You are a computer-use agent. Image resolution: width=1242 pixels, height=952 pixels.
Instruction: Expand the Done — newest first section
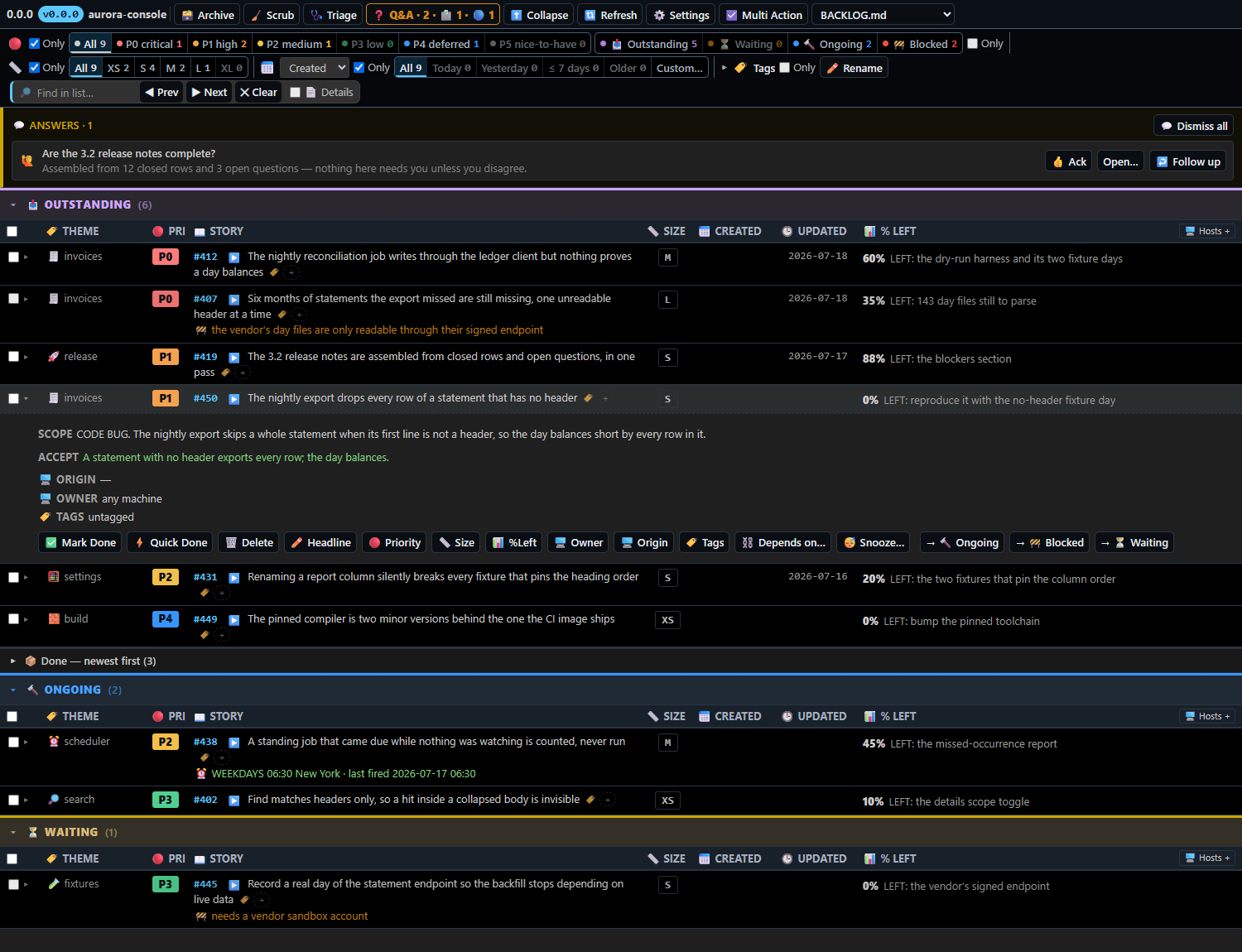point(12,661)
